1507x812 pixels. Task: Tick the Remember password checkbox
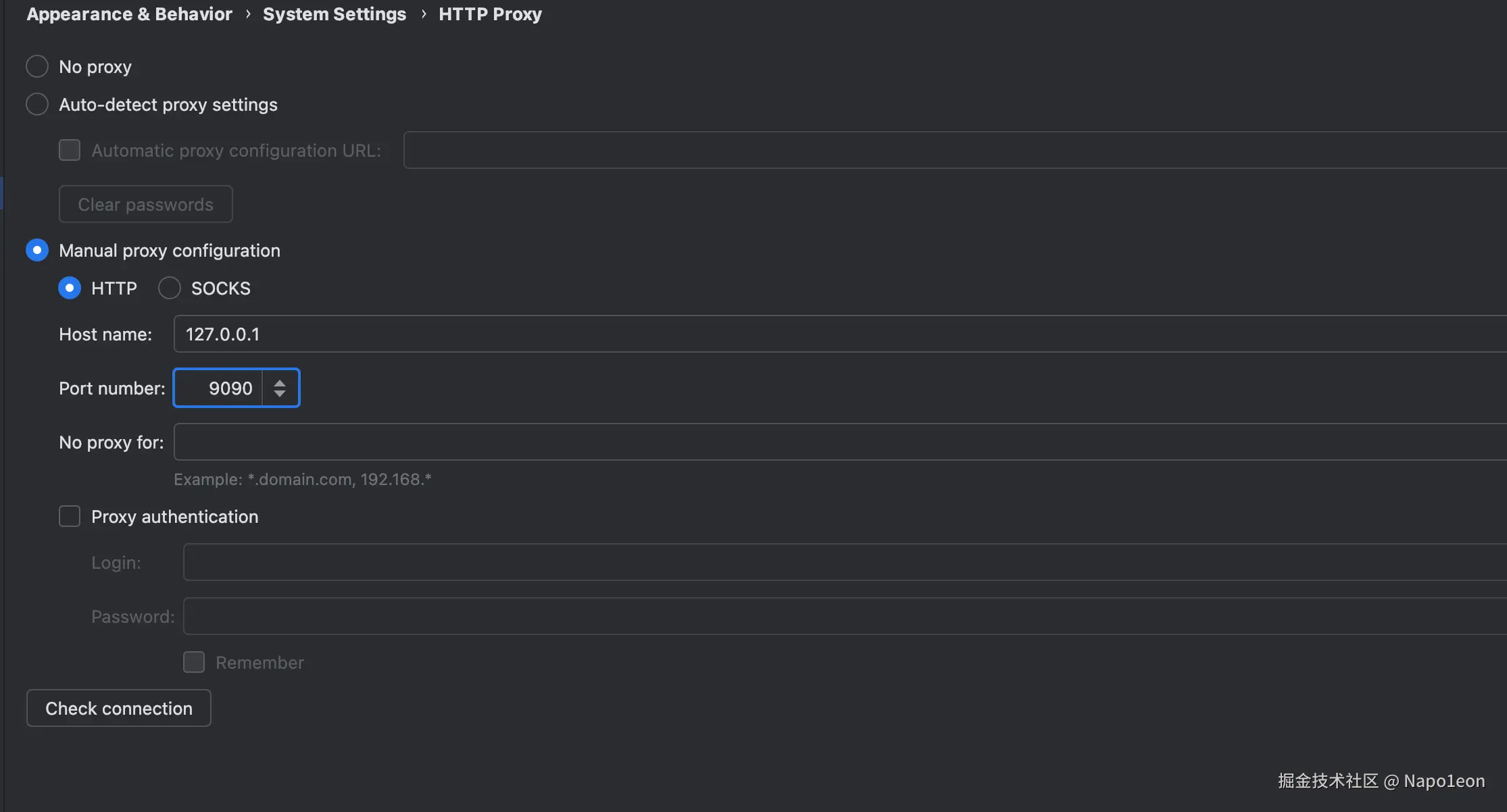coord(194,662)
